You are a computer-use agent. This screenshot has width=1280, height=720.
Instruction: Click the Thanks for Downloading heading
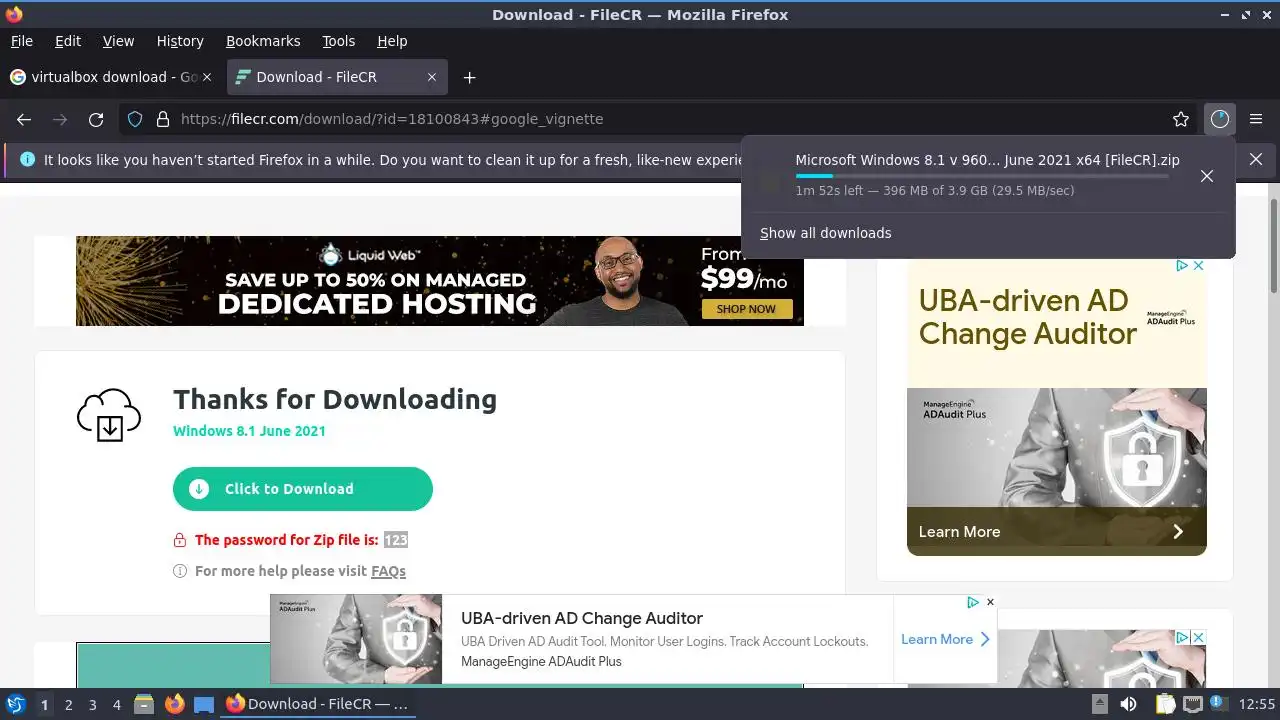click(x=335, y=399)
